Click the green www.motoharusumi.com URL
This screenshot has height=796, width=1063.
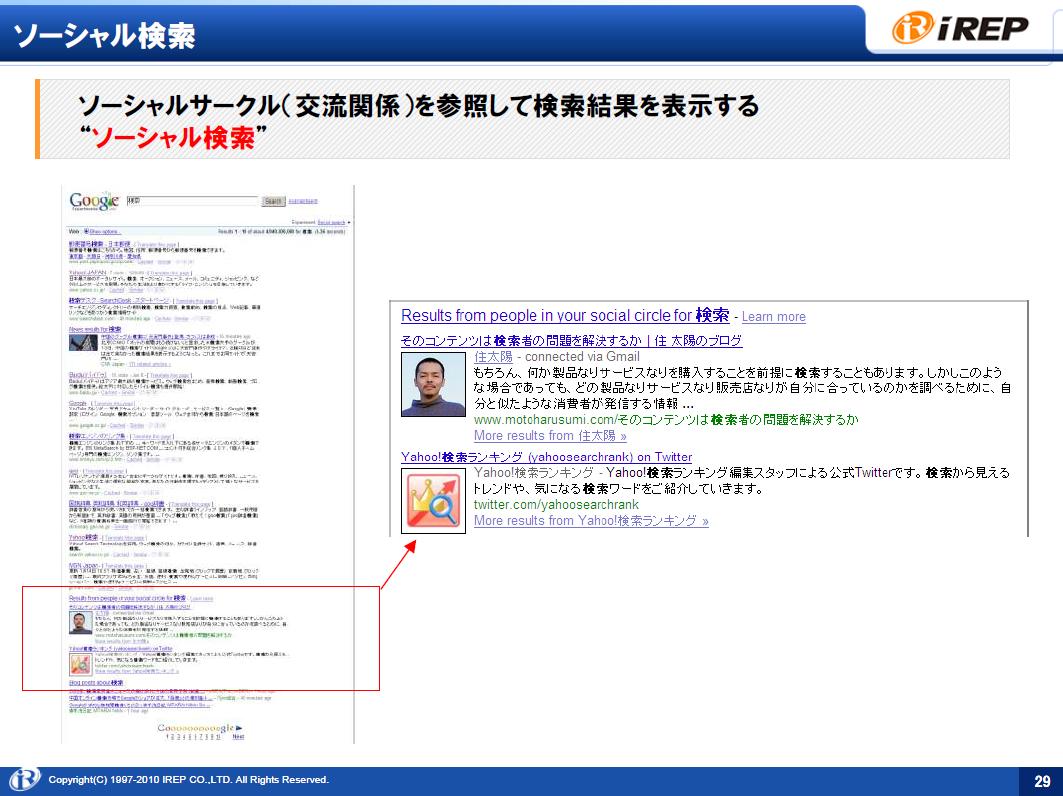(x=666, y=420)
